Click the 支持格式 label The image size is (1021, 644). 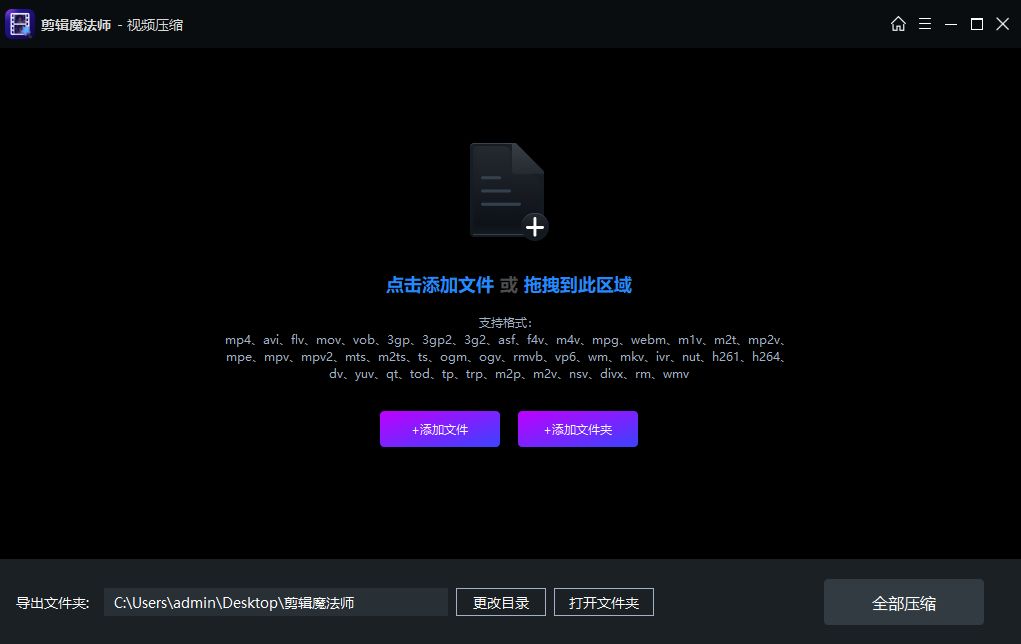tap(505, 322)
